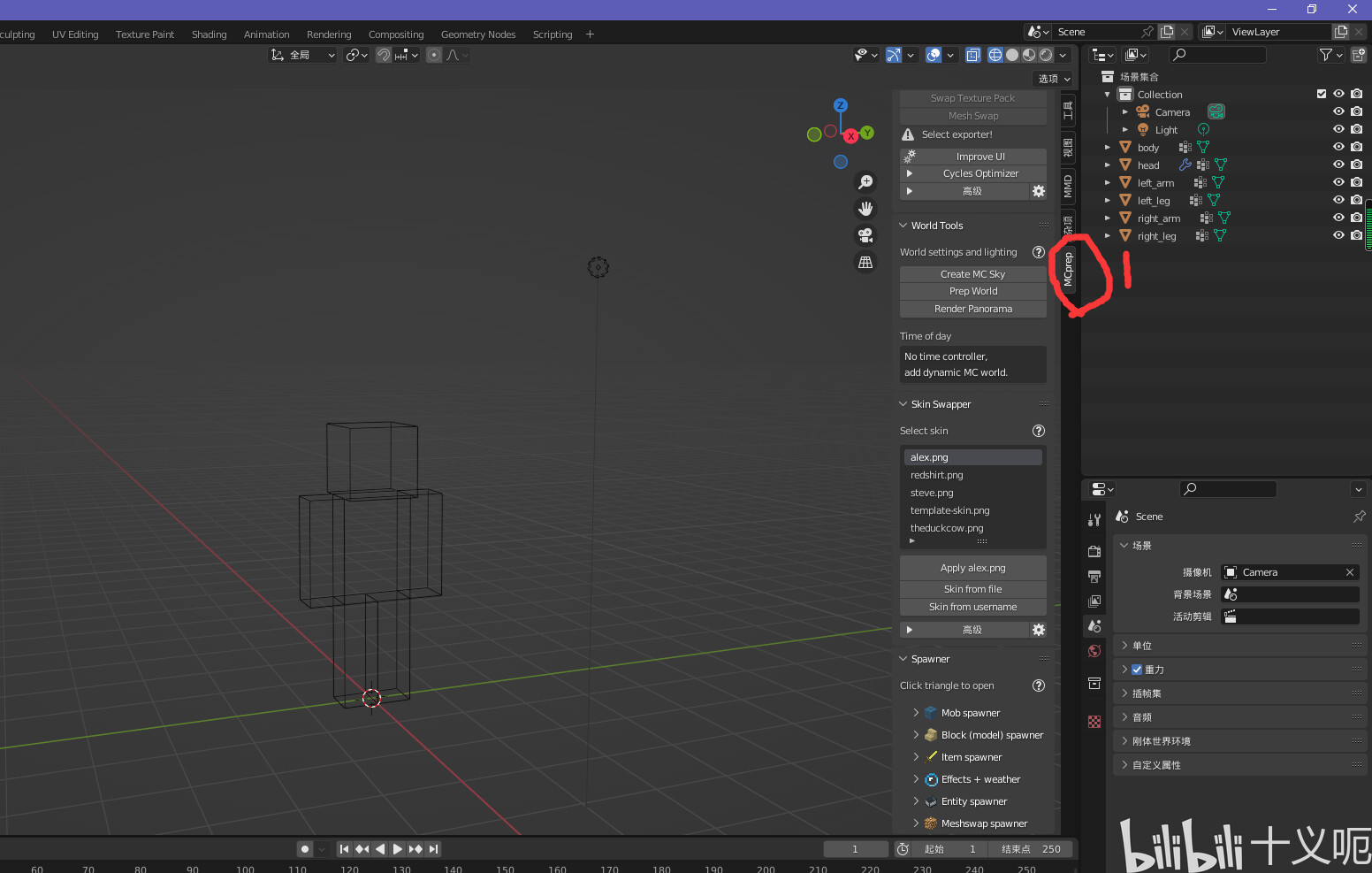Open outliner filter dropdown

click(1331, 55)
